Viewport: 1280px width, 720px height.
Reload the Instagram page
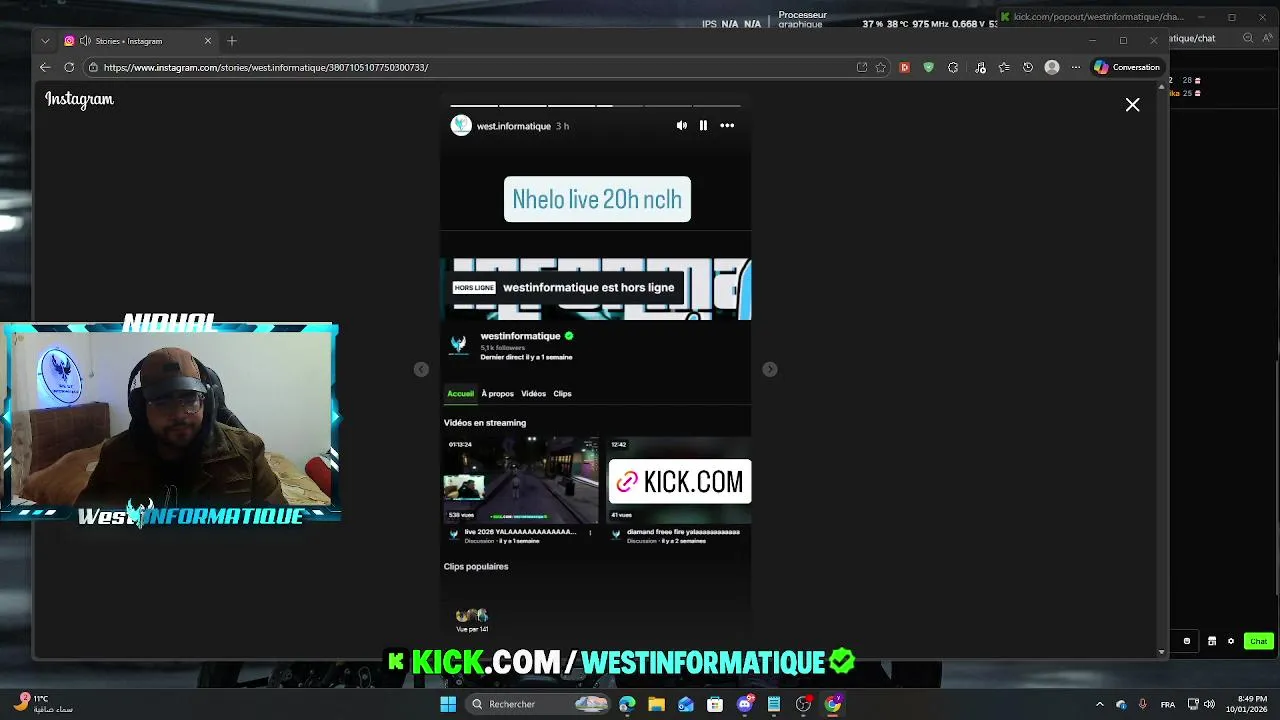69,67
